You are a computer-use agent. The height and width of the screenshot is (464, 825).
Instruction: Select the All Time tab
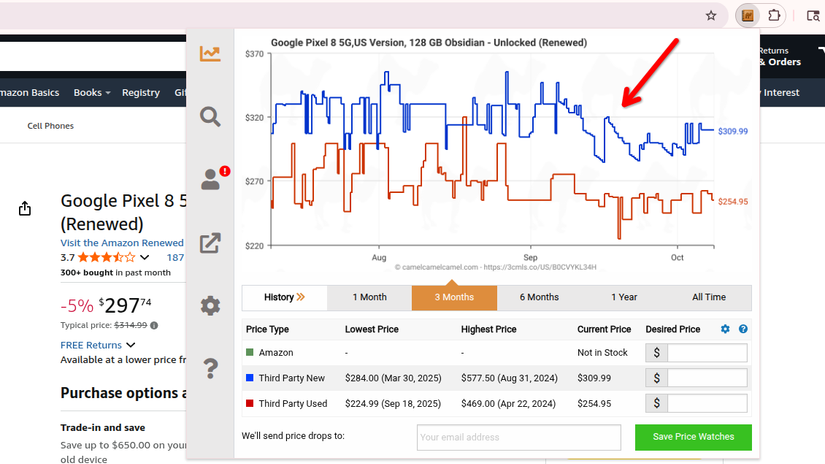click(x=708, y=297)
